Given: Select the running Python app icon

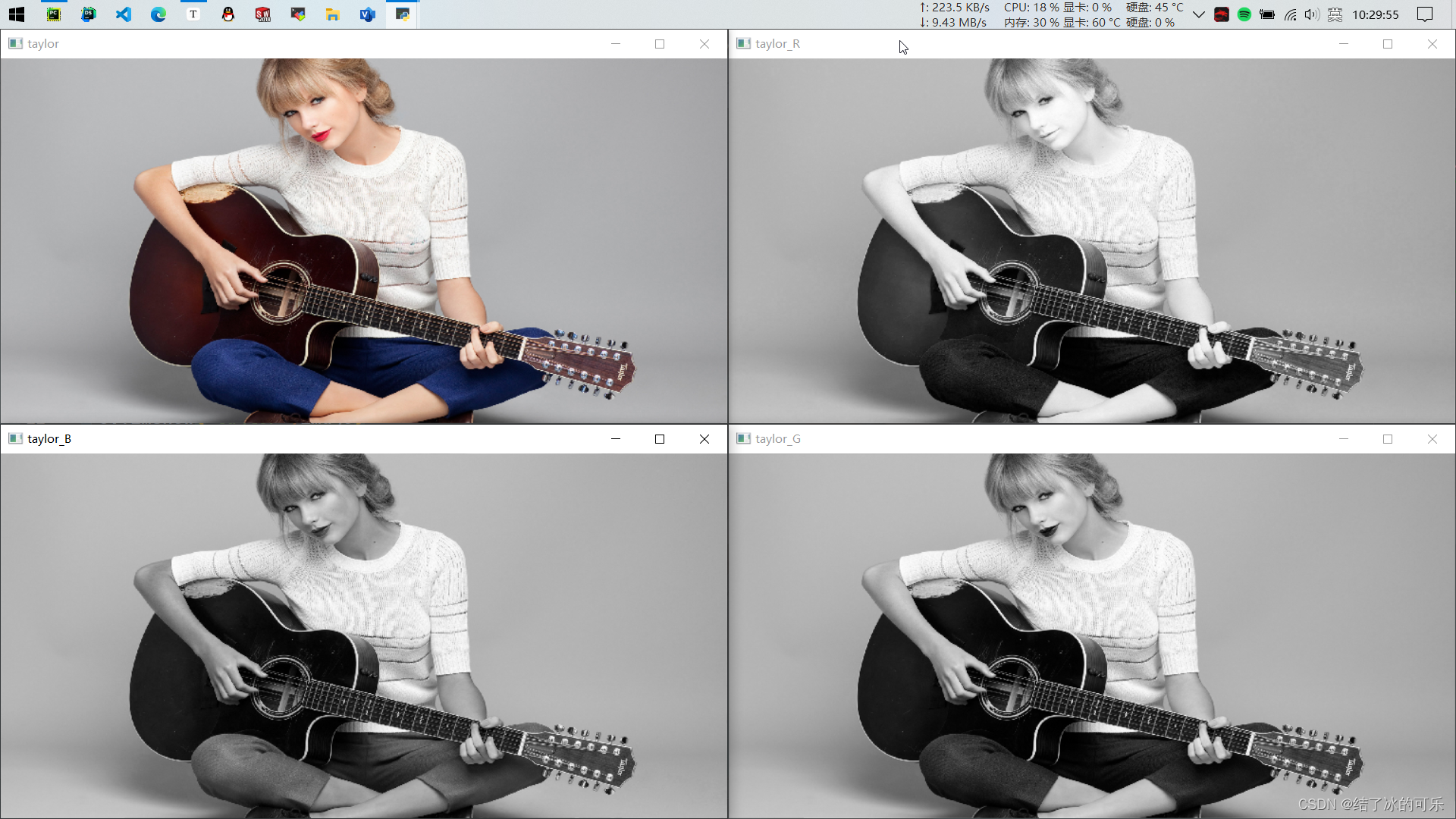Looking at the screenshot, I should (x=403, y=14).
